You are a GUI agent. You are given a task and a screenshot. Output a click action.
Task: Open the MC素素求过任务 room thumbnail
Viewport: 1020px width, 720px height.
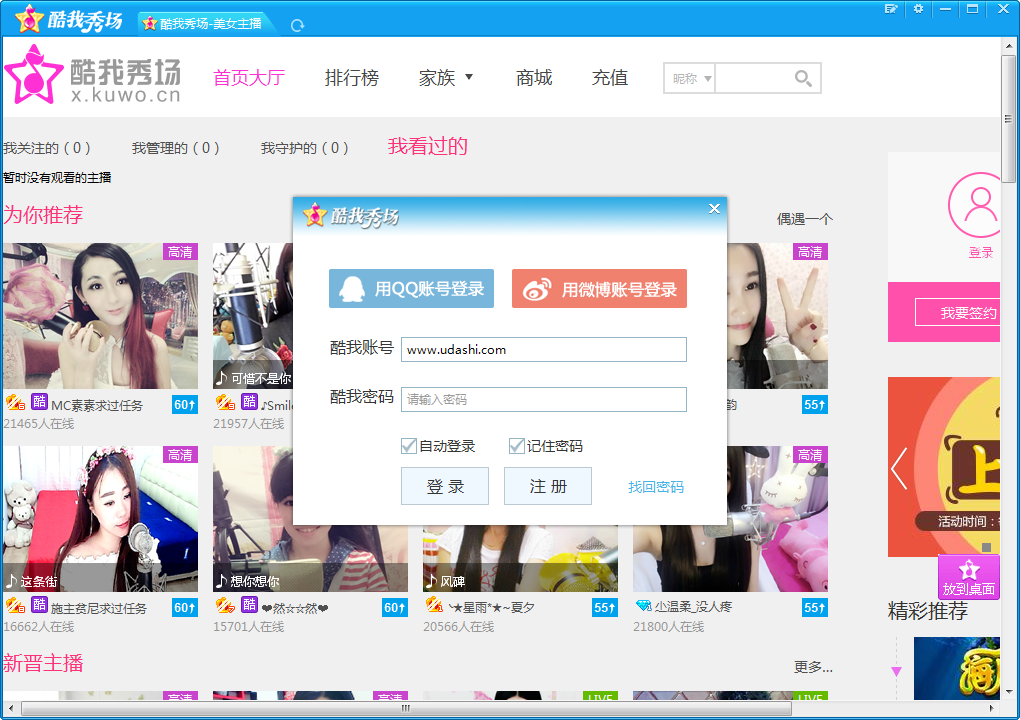pos(100,316)
